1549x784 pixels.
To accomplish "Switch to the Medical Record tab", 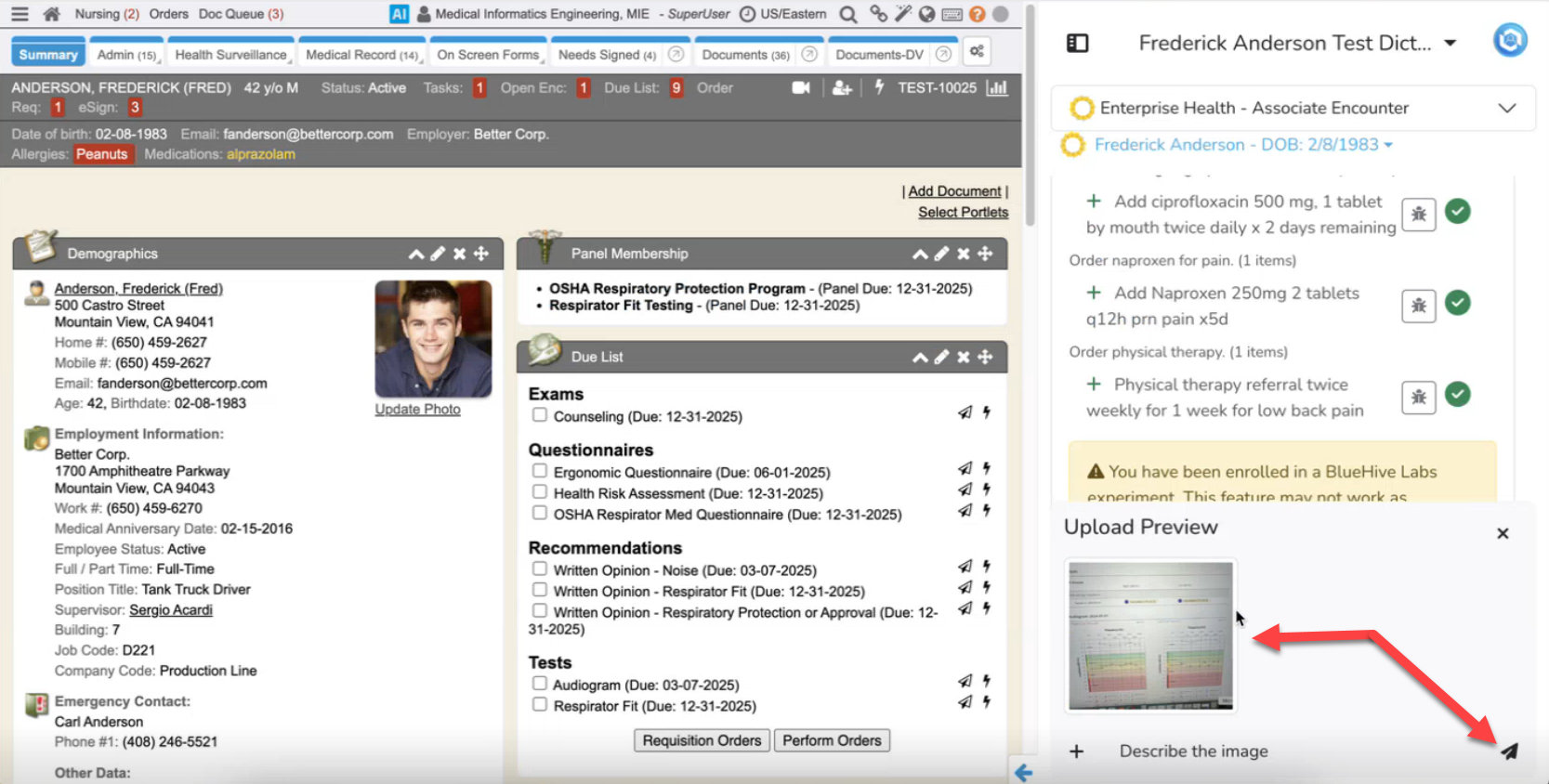I will coord(361,55).
